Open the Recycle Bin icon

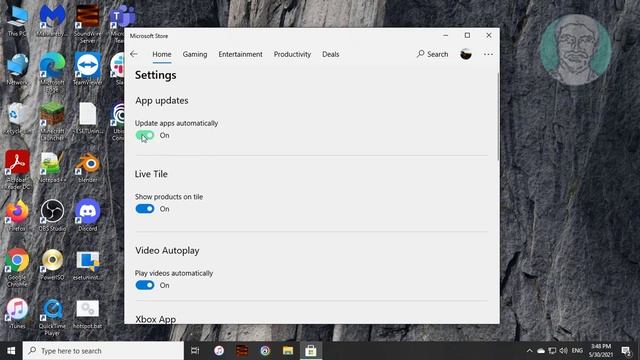[x=17, y=118]
